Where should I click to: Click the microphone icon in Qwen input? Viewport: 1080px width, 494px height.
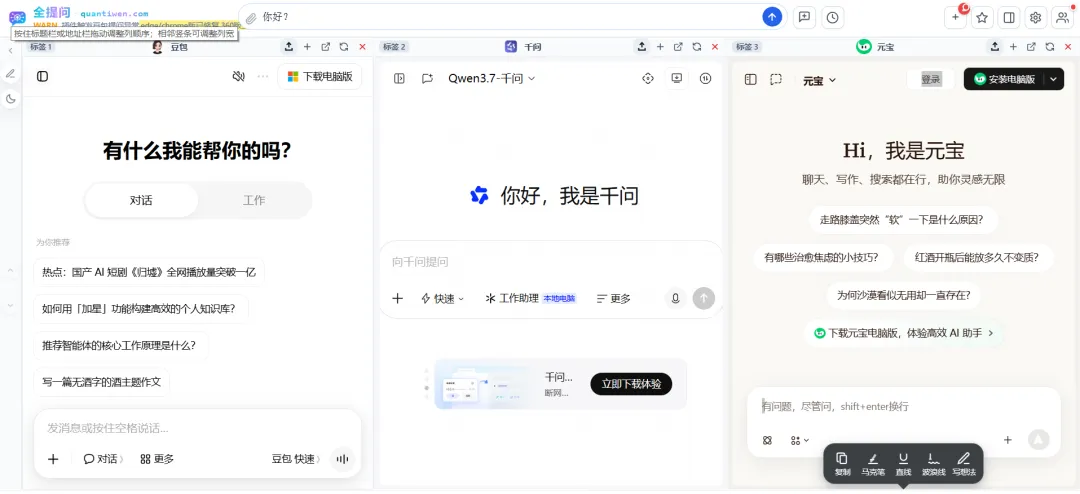676,298
